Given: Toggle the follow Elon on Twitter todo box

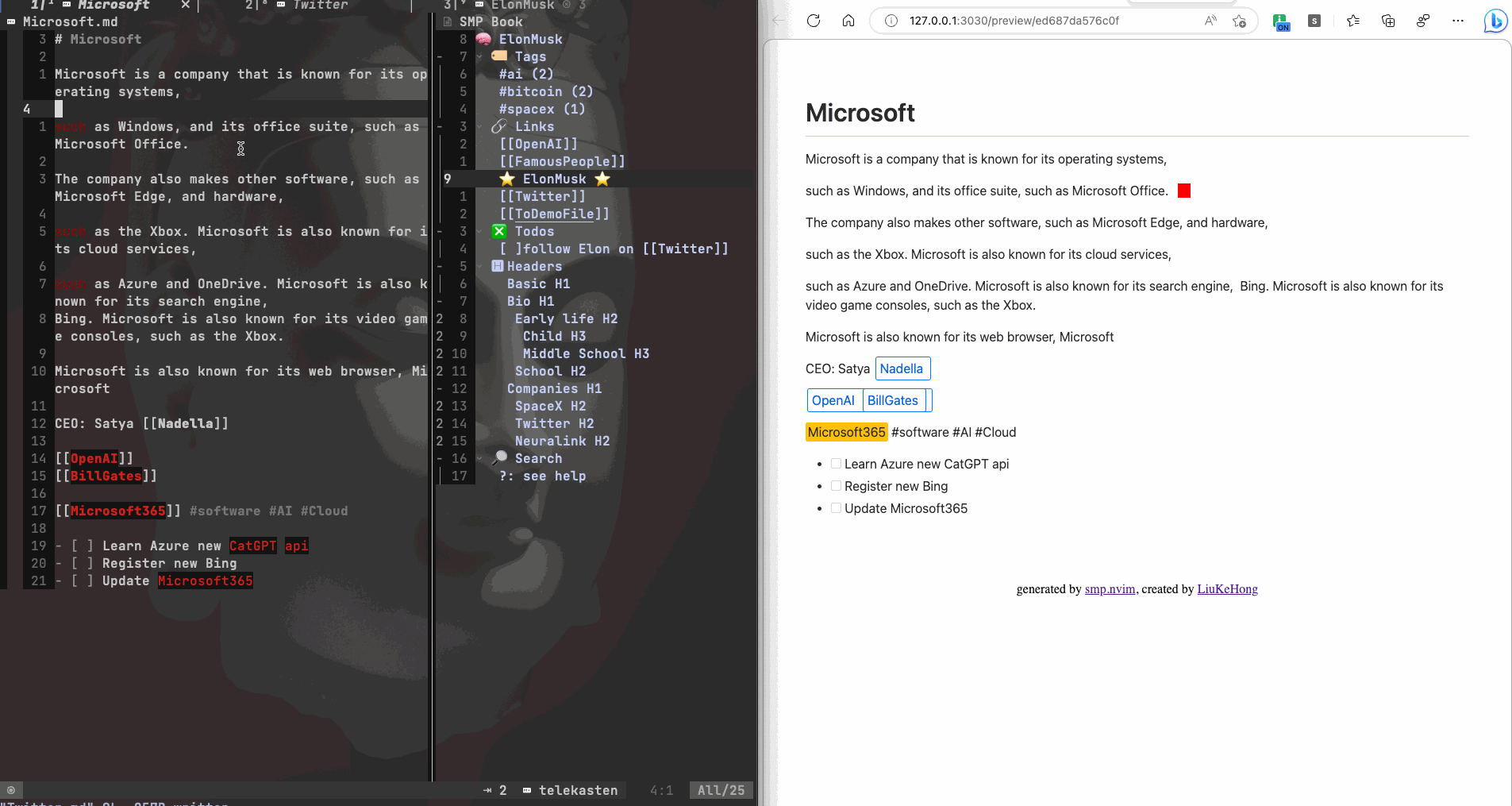Looking at the screenshot, I should (511, 249).
